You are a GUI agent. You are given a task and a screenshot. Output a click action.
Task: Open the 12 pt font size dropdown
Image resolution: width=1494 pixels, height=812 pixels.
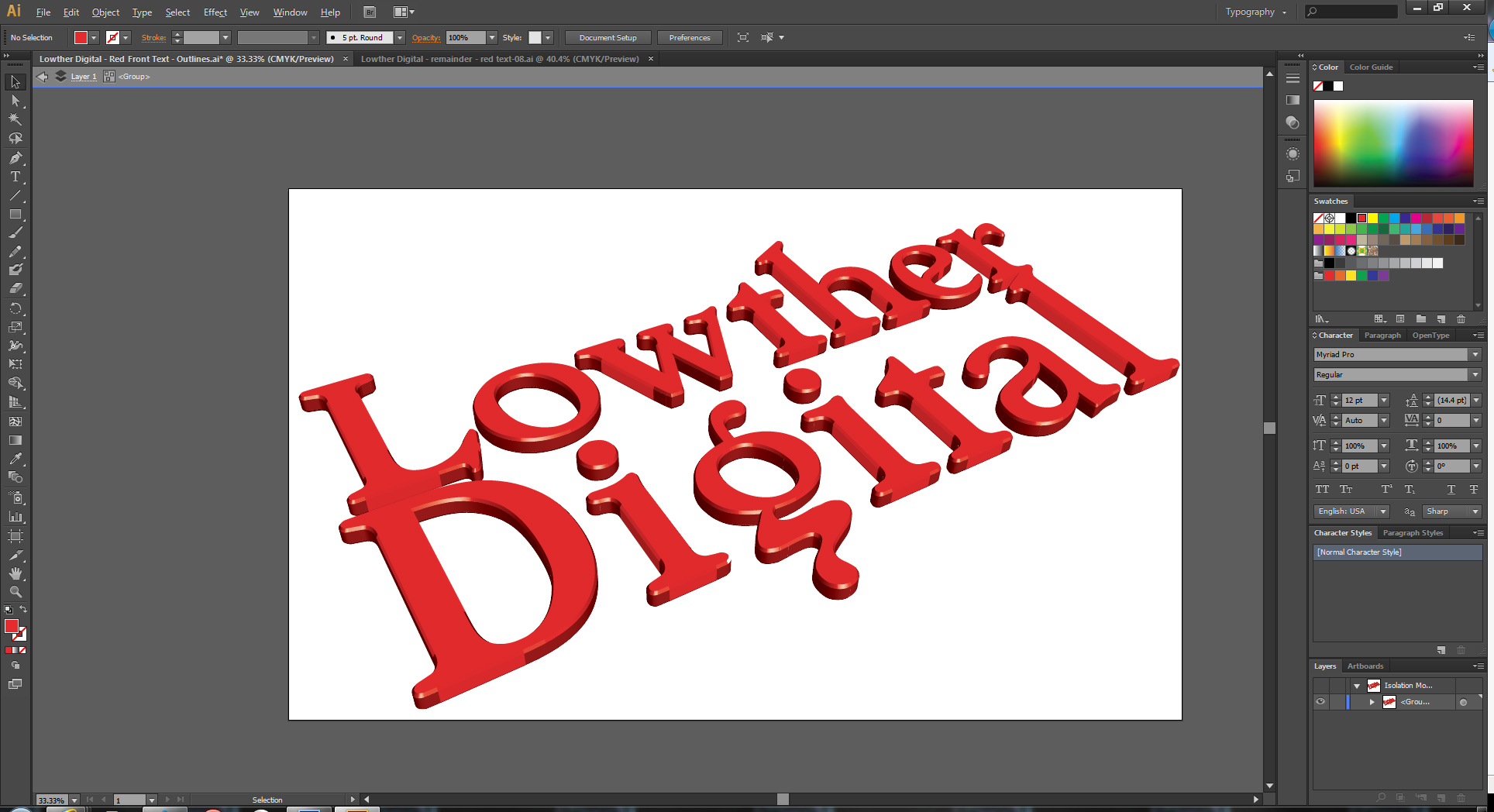coord(1384,401)
